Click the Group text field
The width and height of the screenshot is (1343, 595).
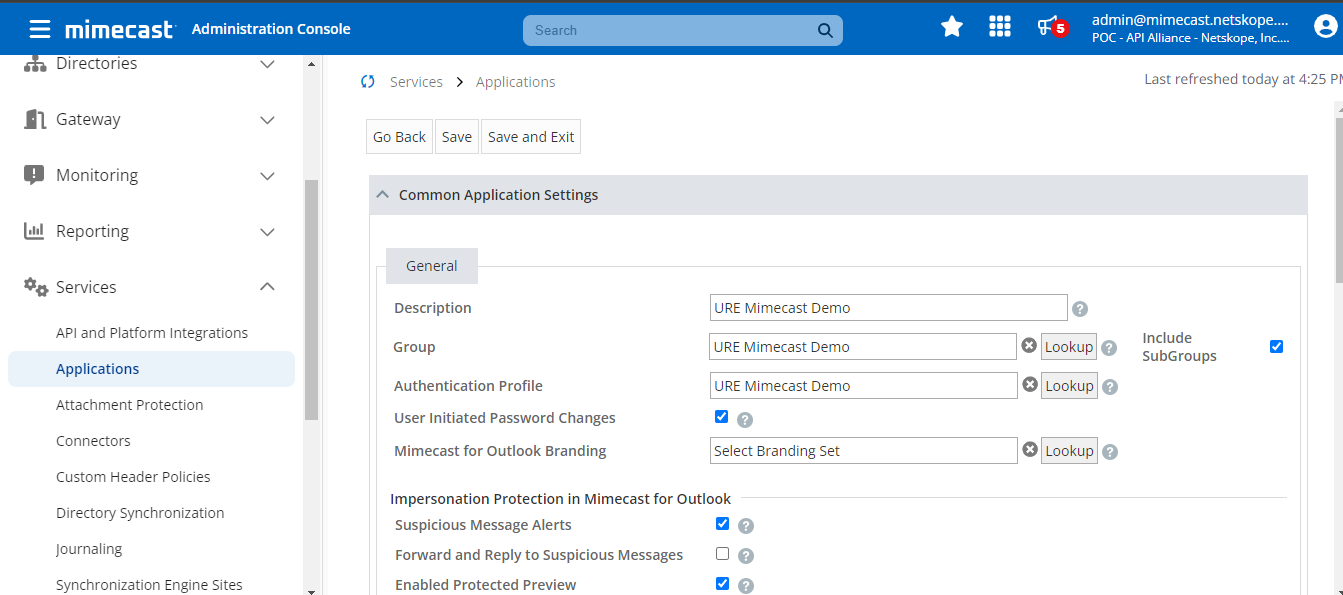pos(863,347)
